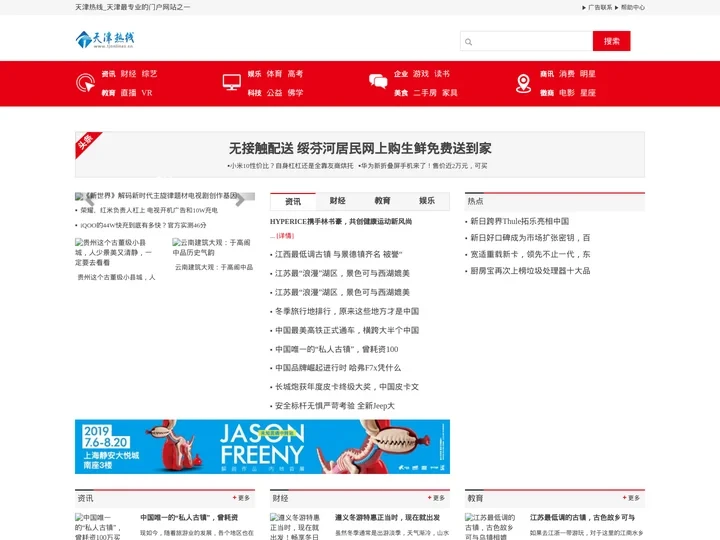Go to 娱乐 in the red navigation bar
Screen dimensions: 720x540
click(254, 74)
